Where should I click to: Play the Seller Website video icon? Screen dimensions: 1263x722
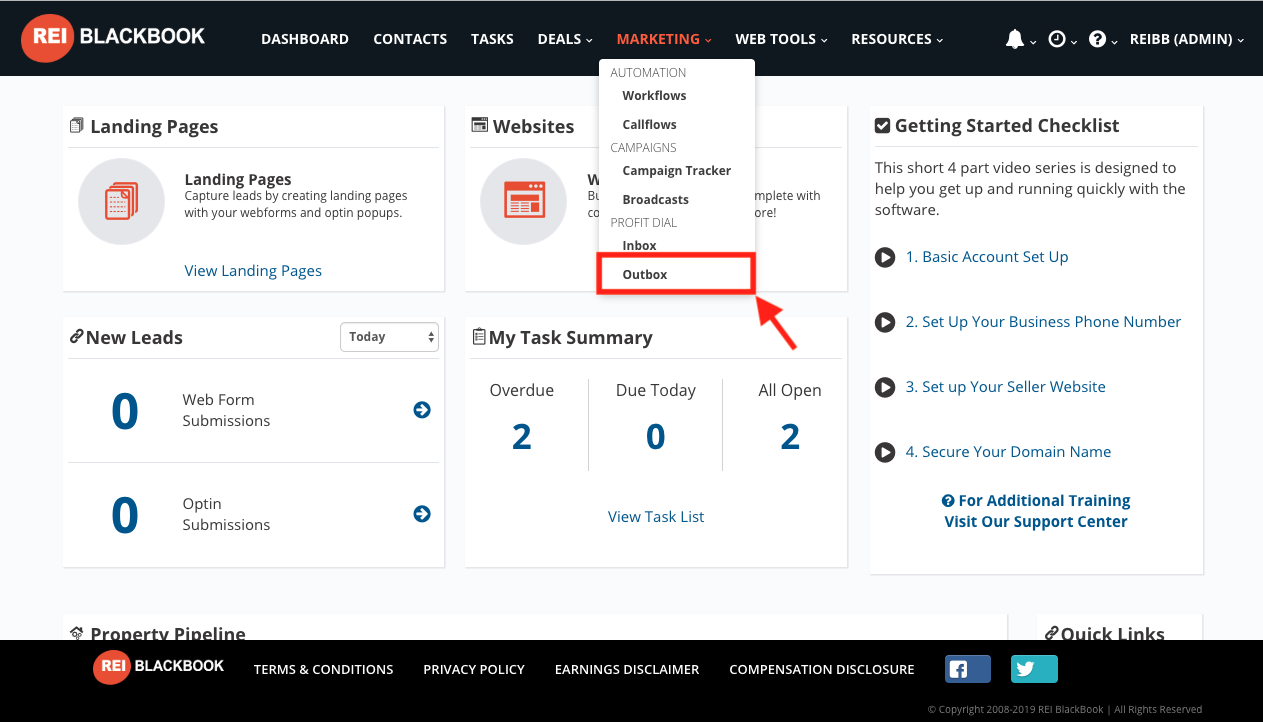[x=885, y=387]
